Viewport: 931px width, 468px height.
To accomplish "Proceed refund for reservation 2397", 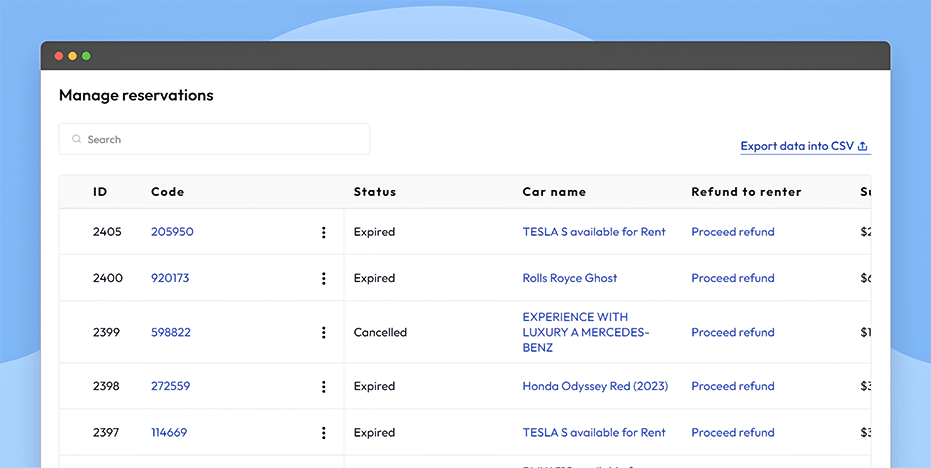I will point(733,432).
